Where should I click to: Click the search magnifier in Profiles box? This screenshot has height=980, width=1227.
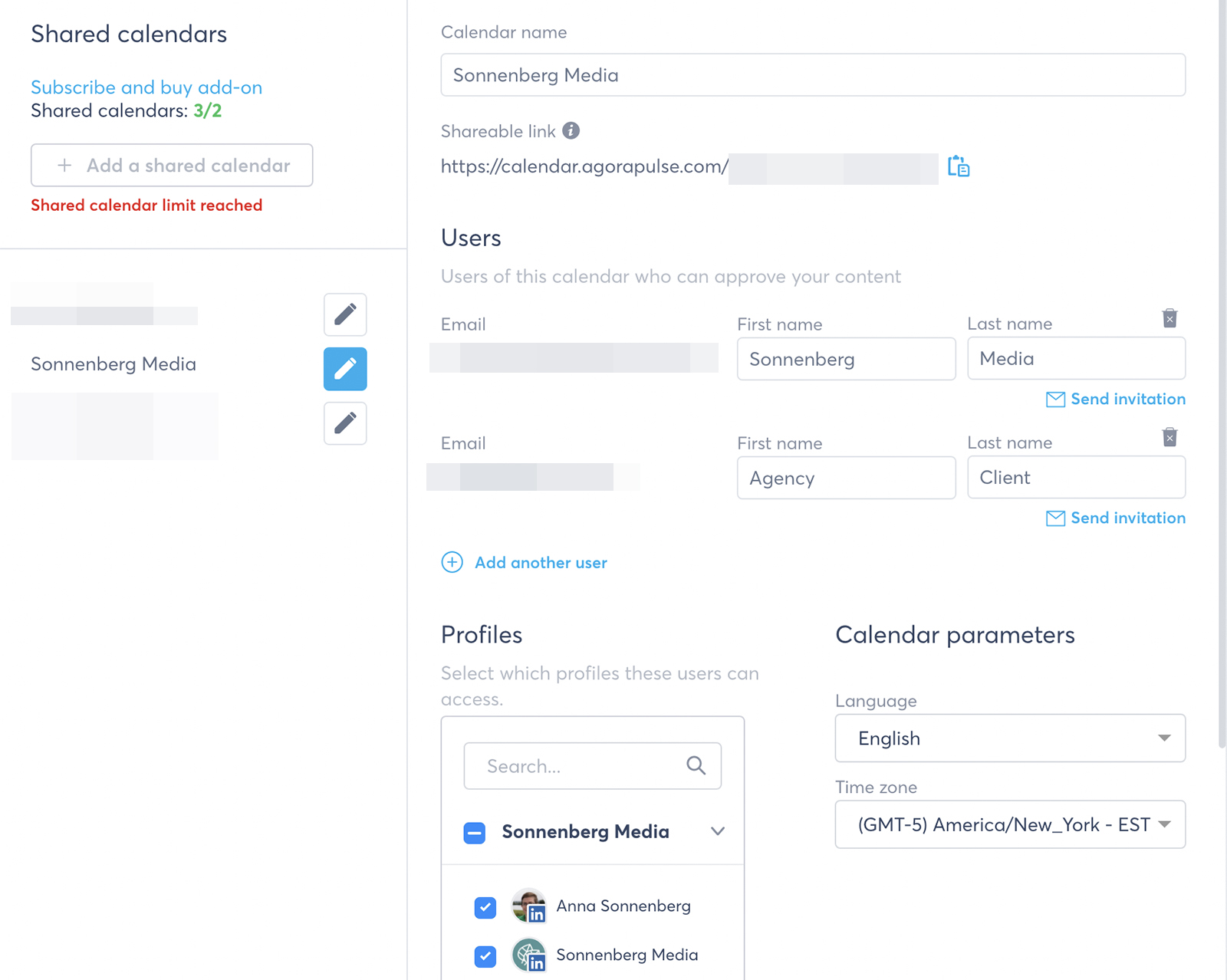(x=696, y=765)
